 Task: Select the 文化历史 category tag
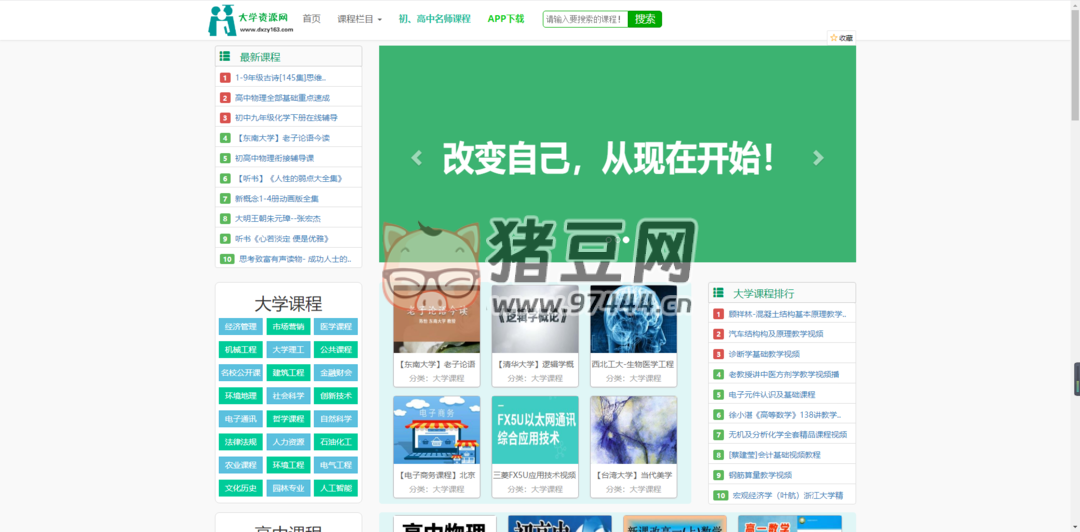tap(240, 488)
